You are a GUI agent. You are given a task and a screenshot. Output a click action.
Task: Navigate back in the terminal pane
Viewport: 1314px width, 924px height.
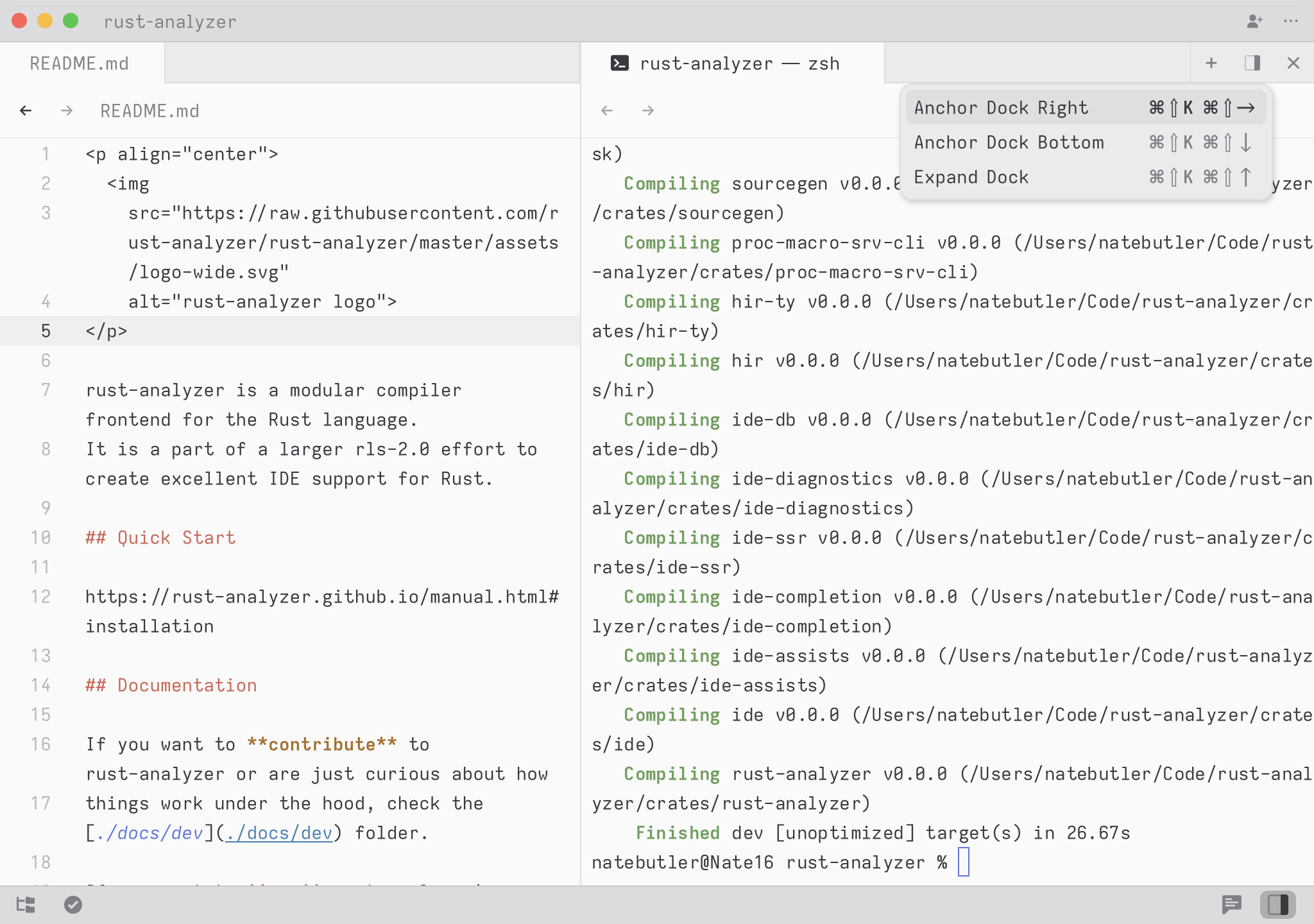607,110
